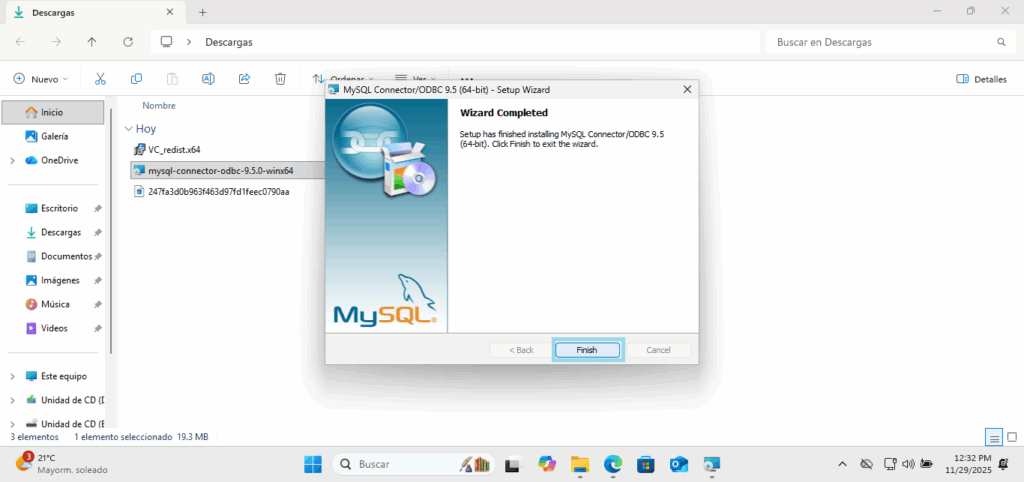The image size is (1024, 482).
Task: Click the Explorer forward arrow
Action: click(x=56, y=42)
